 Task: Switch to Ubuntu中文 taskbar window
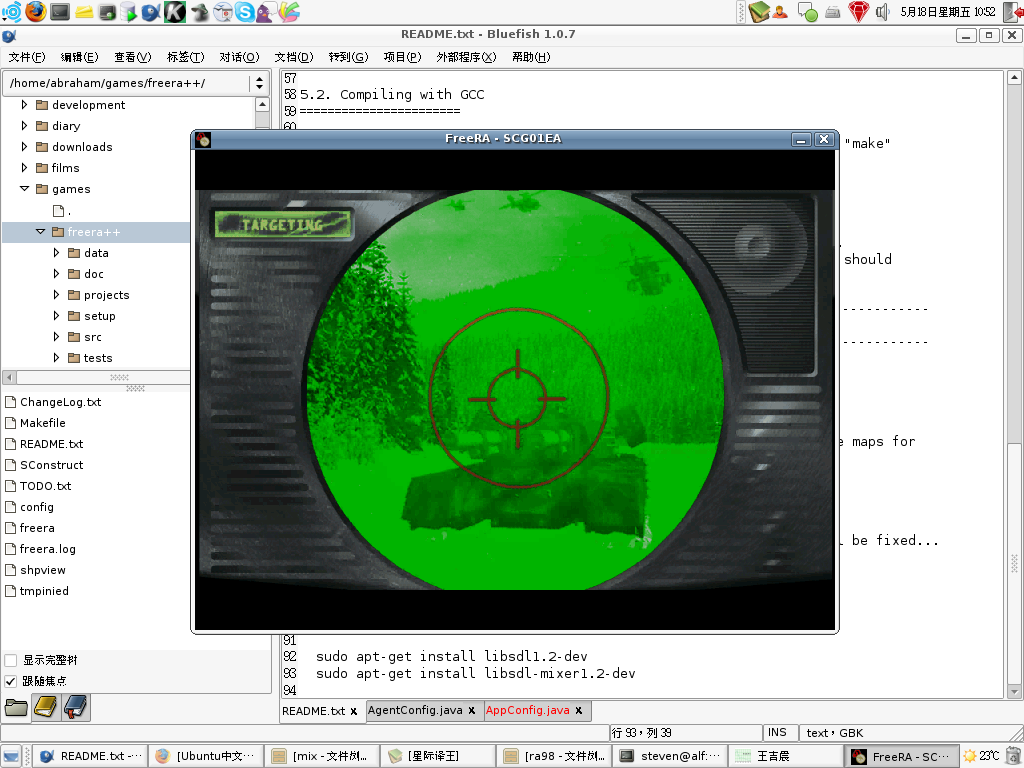click(x=206, y=756)
